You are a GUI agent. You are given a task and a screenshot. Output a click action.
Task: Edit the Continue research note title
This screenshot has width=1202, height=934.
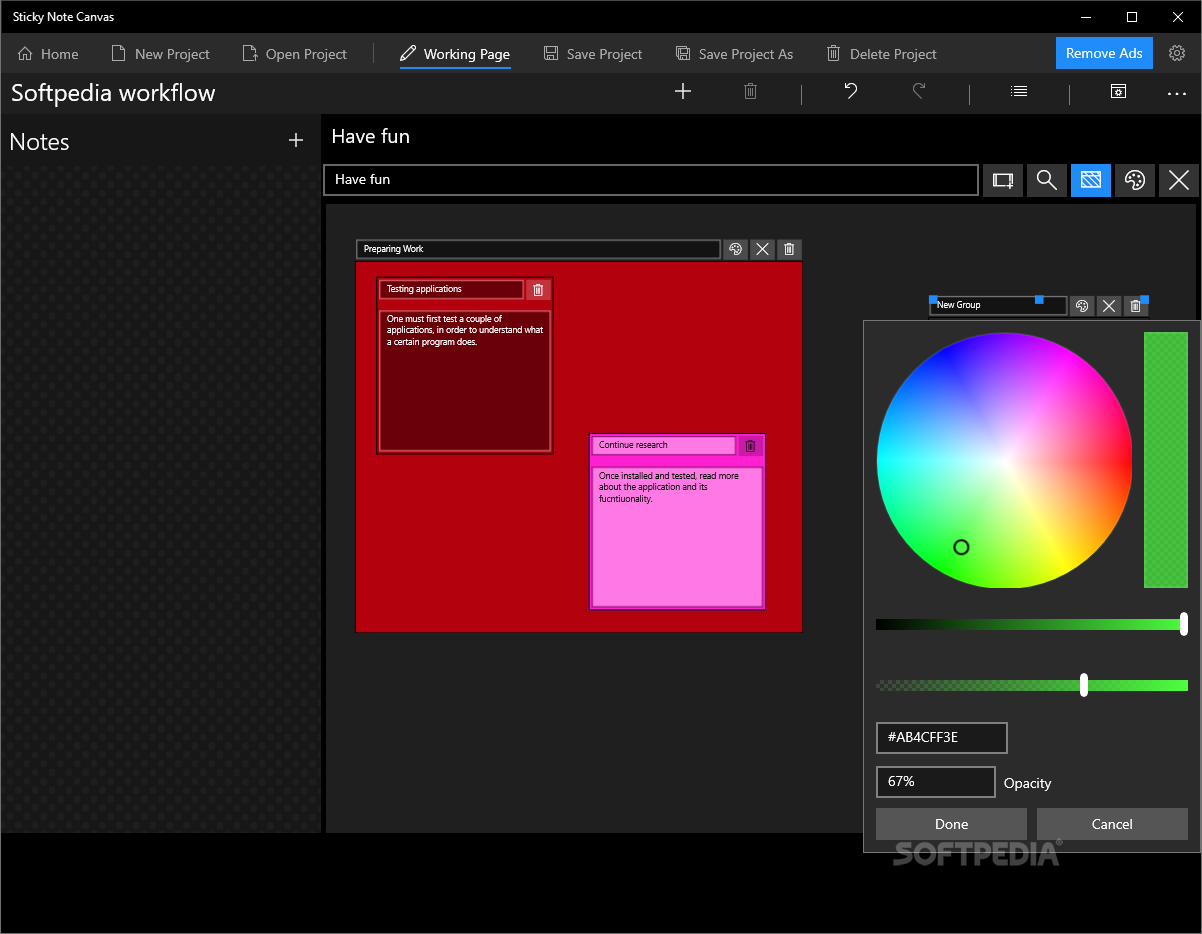tap(664, 445)
